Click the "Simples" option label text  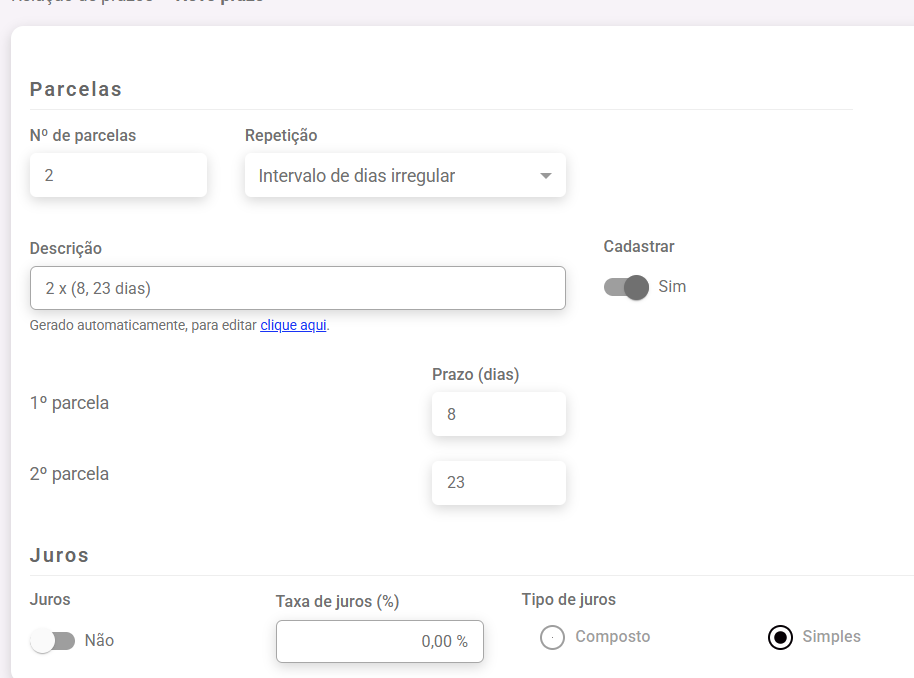coord(831,637)
